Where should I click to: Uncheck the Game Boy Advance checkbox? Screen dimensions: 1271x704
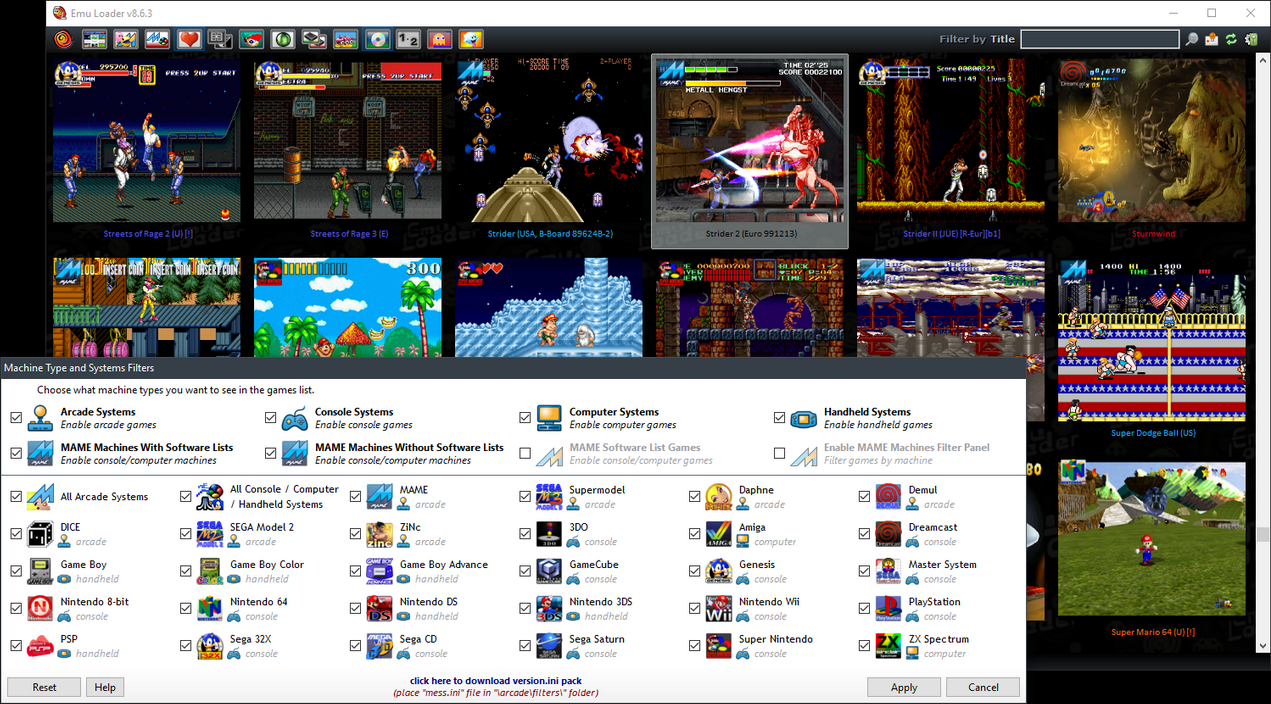pyautogui.click(x=356, y=572)
